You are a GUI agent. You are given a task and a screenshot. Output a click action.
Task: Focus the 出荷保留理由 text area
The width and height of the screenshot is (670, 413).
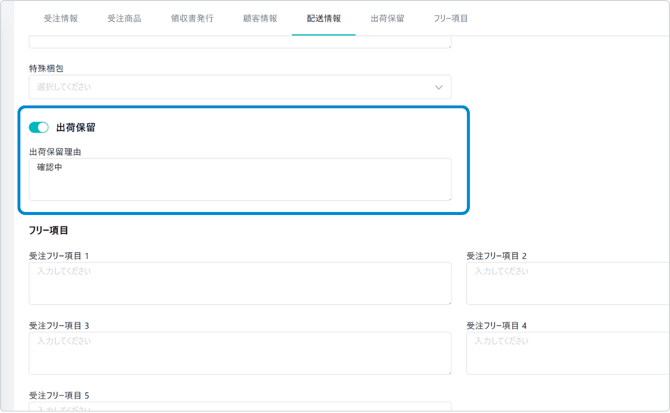pyautogui.click(x=239, y=180)
